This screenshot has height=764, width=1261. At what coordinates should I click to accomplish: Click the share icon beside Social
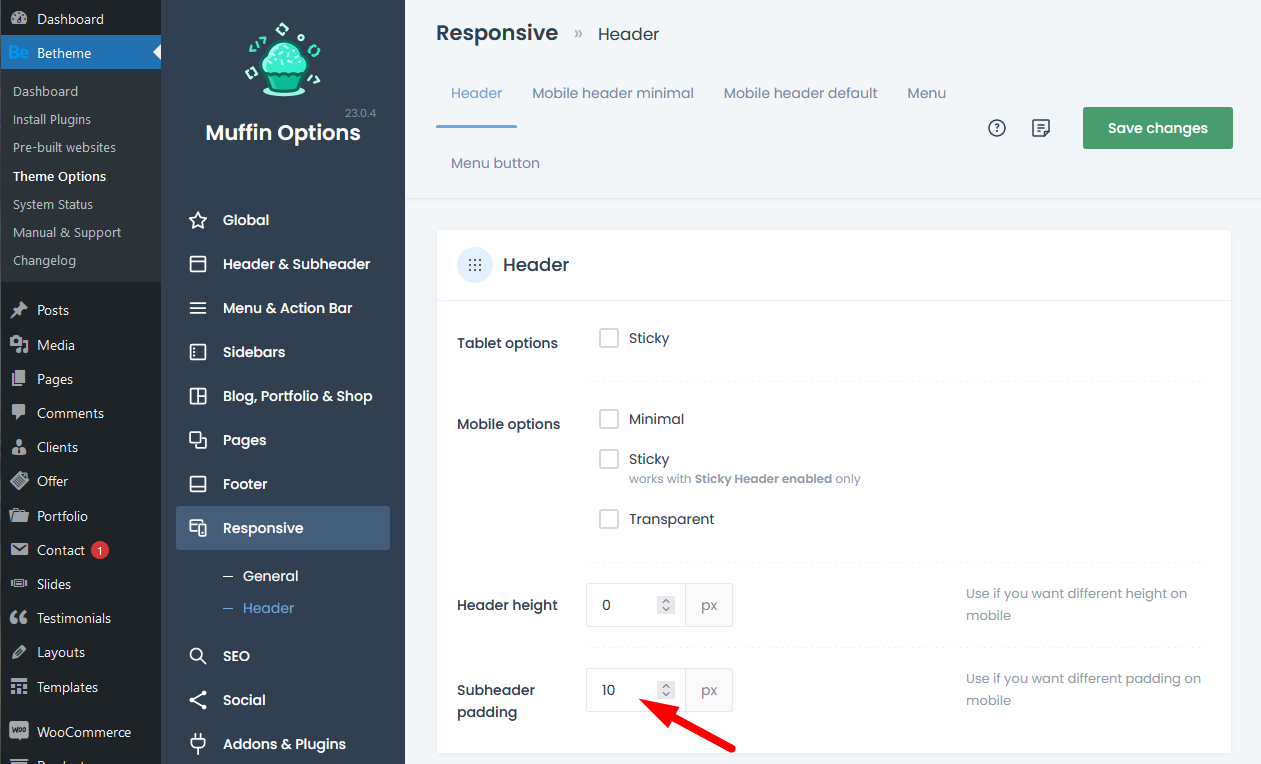(x=198, y=700)
